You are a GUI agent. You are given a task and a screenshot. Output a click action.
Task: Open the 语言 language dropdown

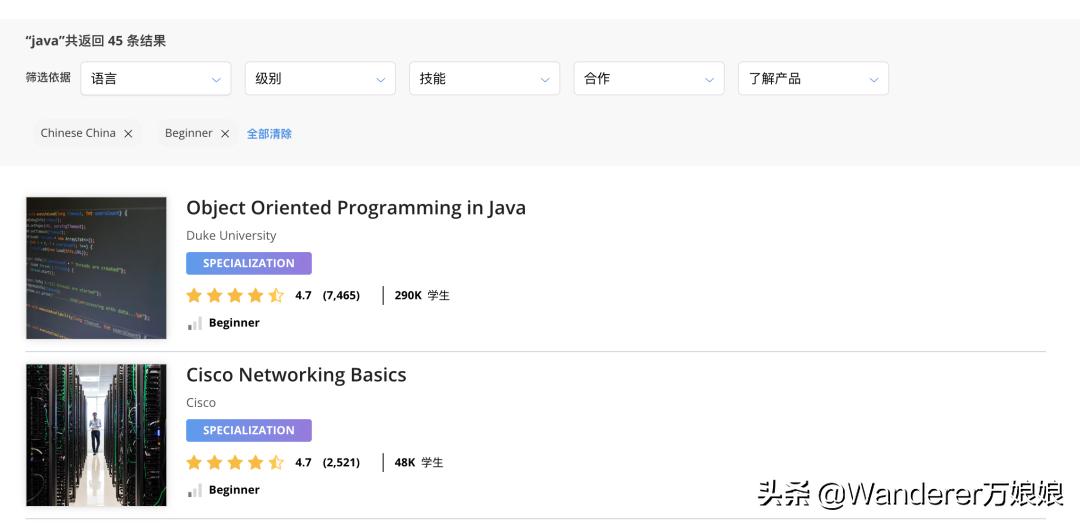155,79
